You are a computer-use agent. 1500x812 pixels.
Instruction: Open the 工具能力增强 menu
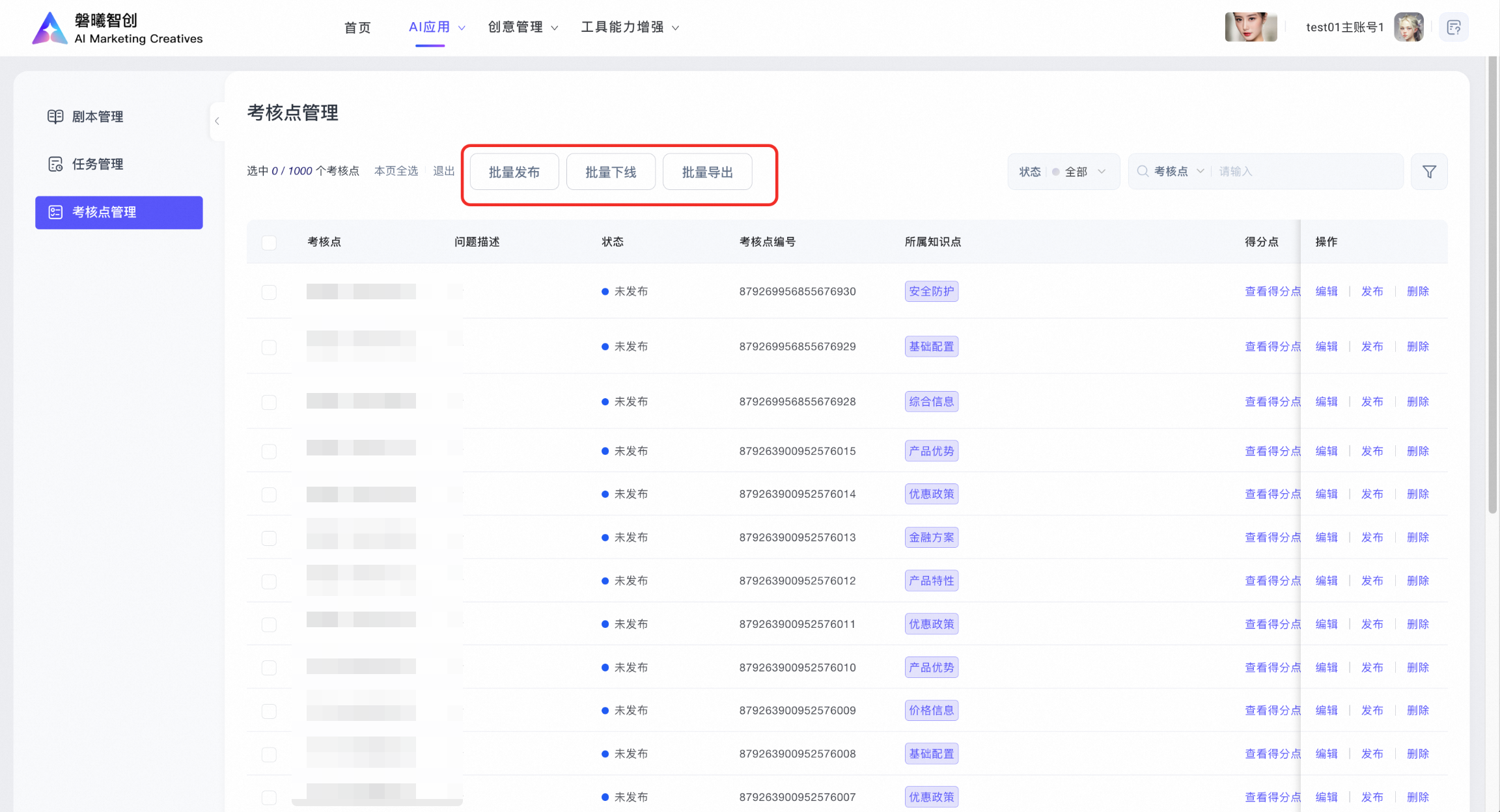(x=630, y=27)
